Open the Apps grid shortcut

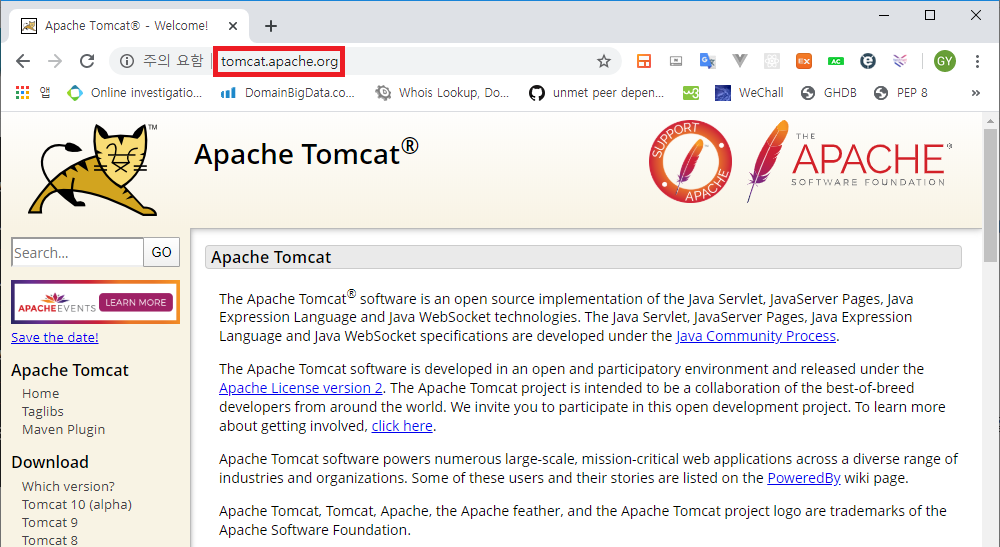coord(33,93)
